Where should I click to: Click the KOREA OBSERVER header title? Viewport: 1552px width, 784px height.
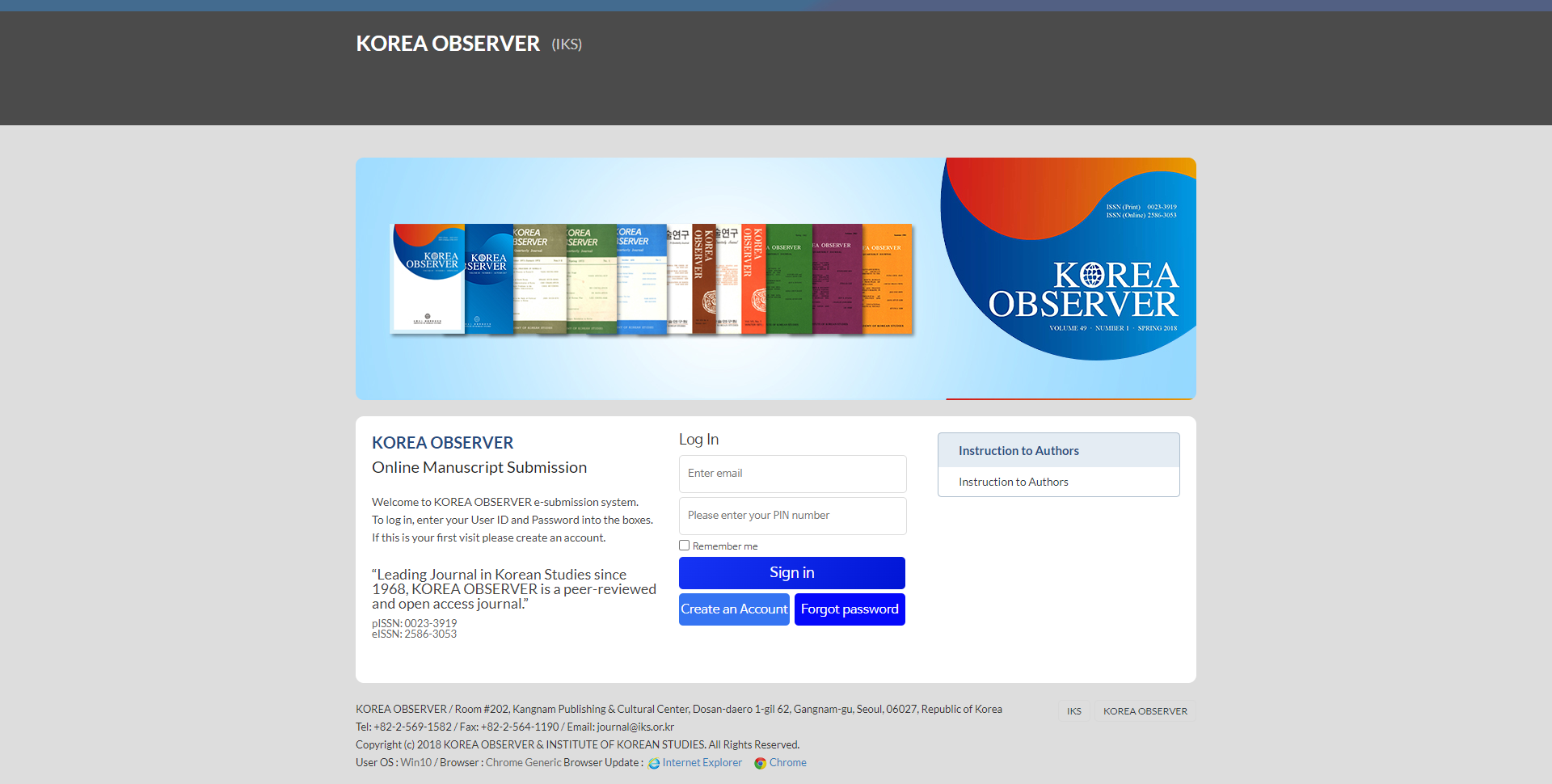pyautogui.click(x=448, y=44)
